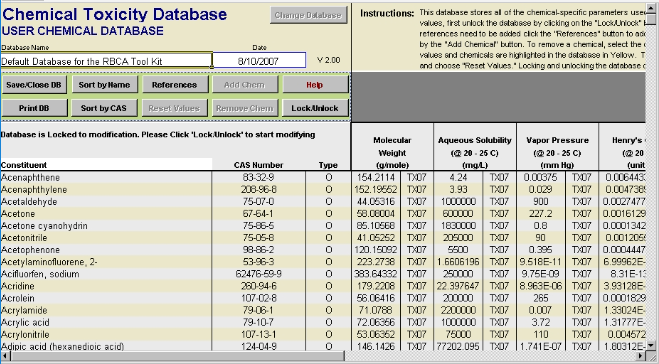Click the horizontal scrollbar thumb
The height and width of the screenshot is (364, 659).
(177, 356)
